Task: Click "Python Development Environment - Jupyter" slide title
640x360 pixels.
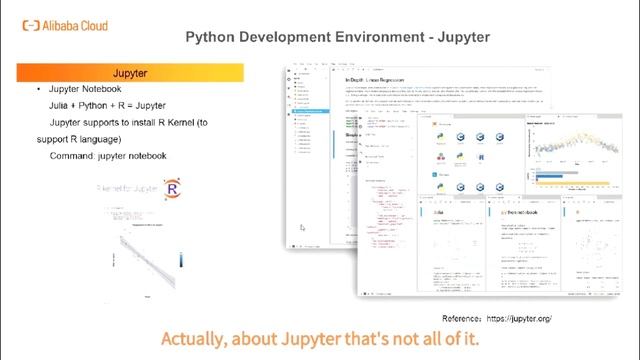Action: 338,37
